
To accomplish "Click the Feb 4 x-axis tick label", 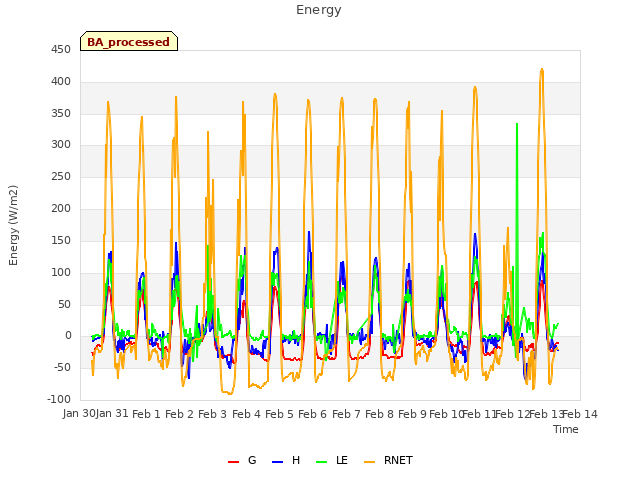I will (x=246, y=414).
